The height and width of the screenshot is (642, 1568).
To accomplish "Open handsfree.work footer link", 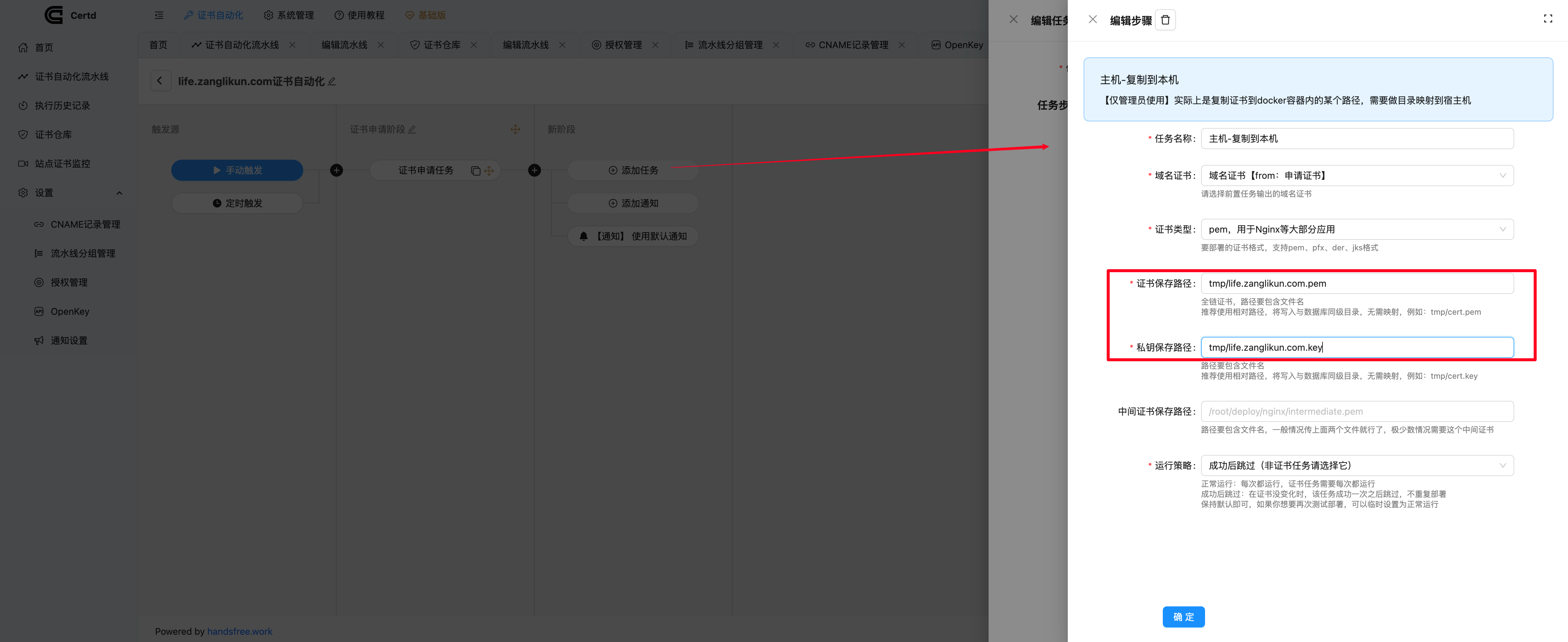I will coord(239,631).
